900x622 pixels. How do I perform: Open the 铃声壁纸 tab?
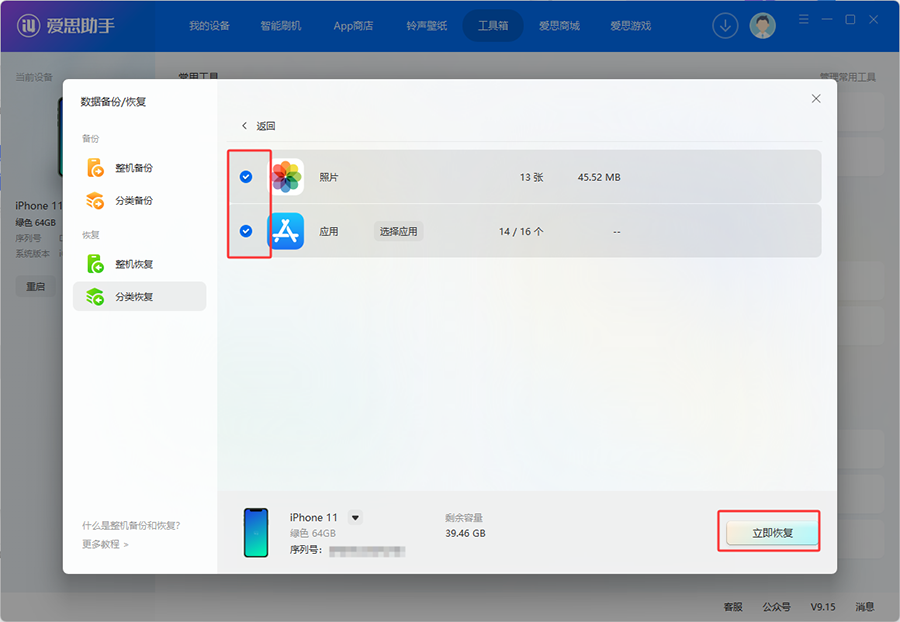pos(426,26)
